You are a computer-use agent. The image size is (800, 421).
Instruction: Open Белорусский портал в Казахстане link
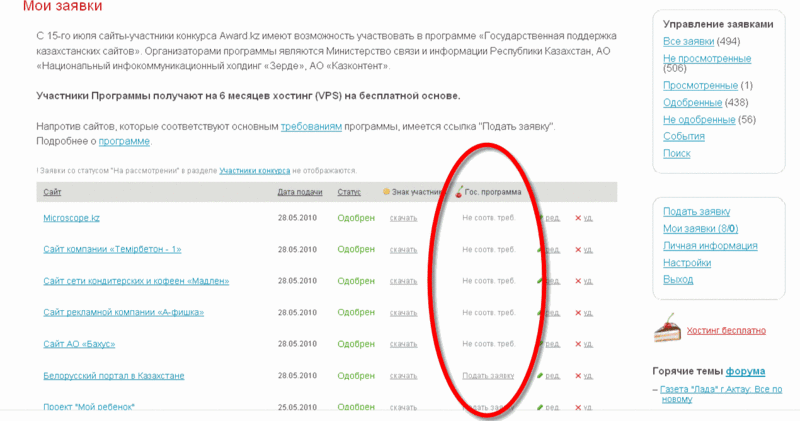pyautogui.click(x=114, y=376)
